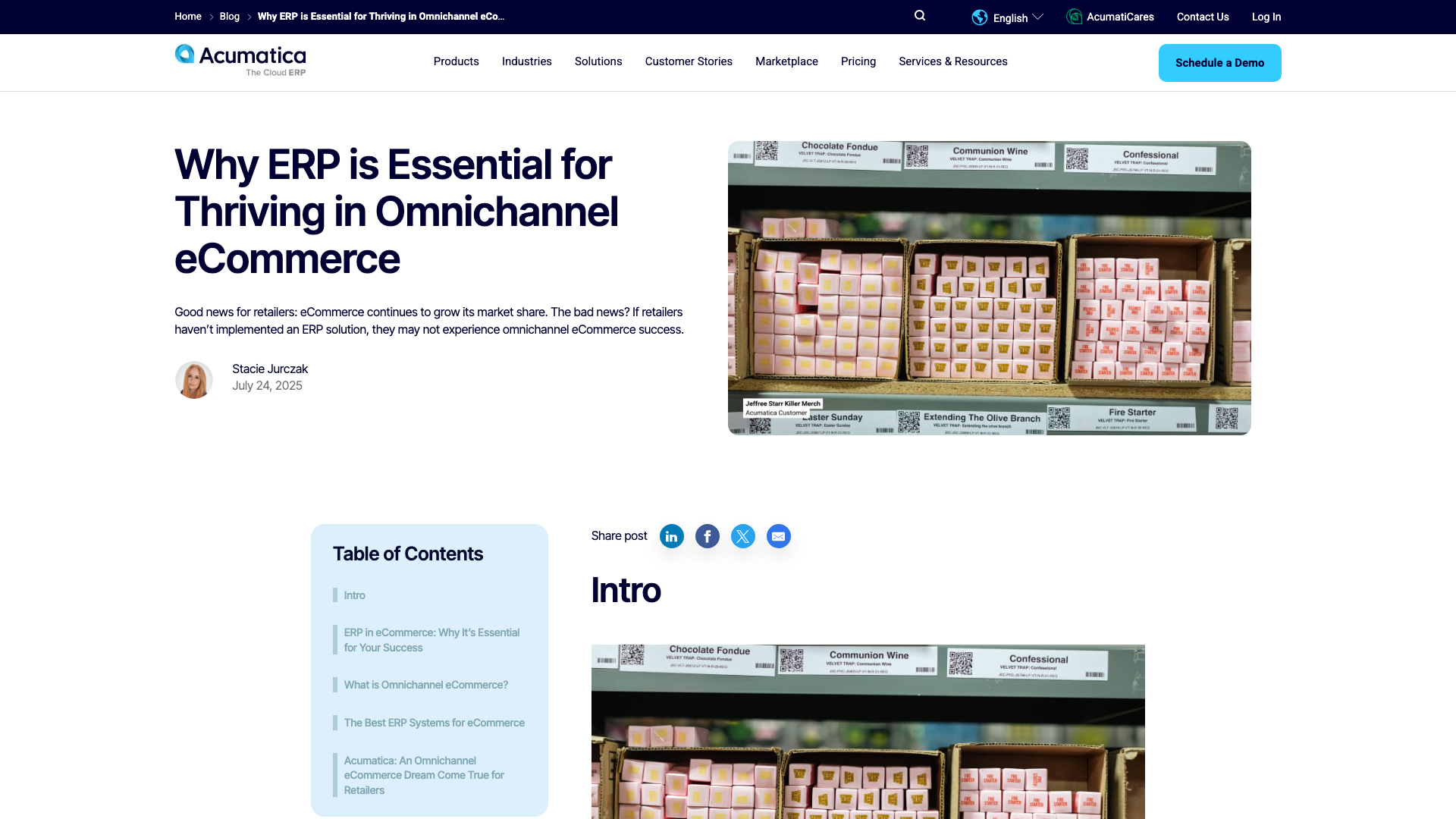Click the article main title
This screenshot has height=819, width=1456.
(397, 212)
